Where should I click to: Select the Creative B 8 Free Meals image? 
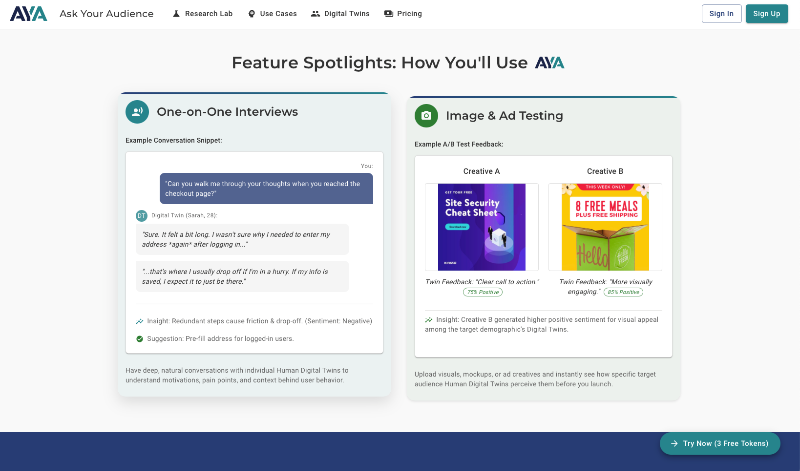(x=604, y=227)
